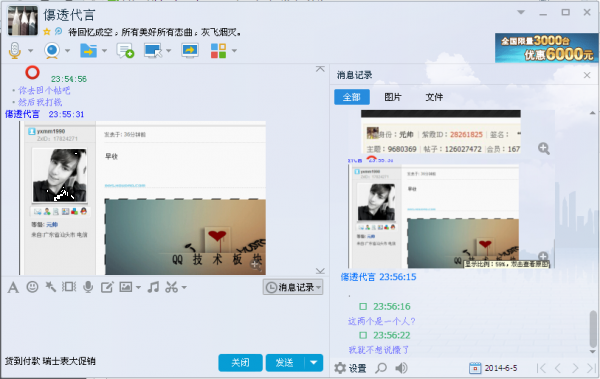Open voice call options dropdown arrow

(31, 51)
